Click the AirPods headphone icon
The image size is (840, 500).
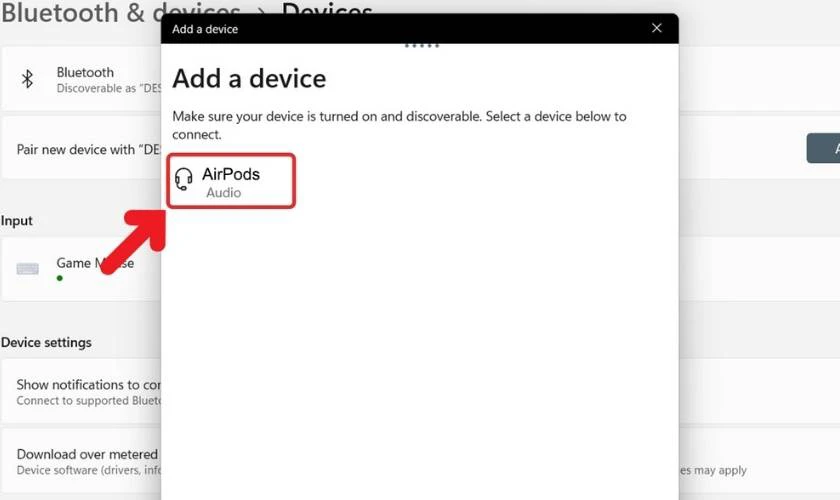tap(184, 180)
